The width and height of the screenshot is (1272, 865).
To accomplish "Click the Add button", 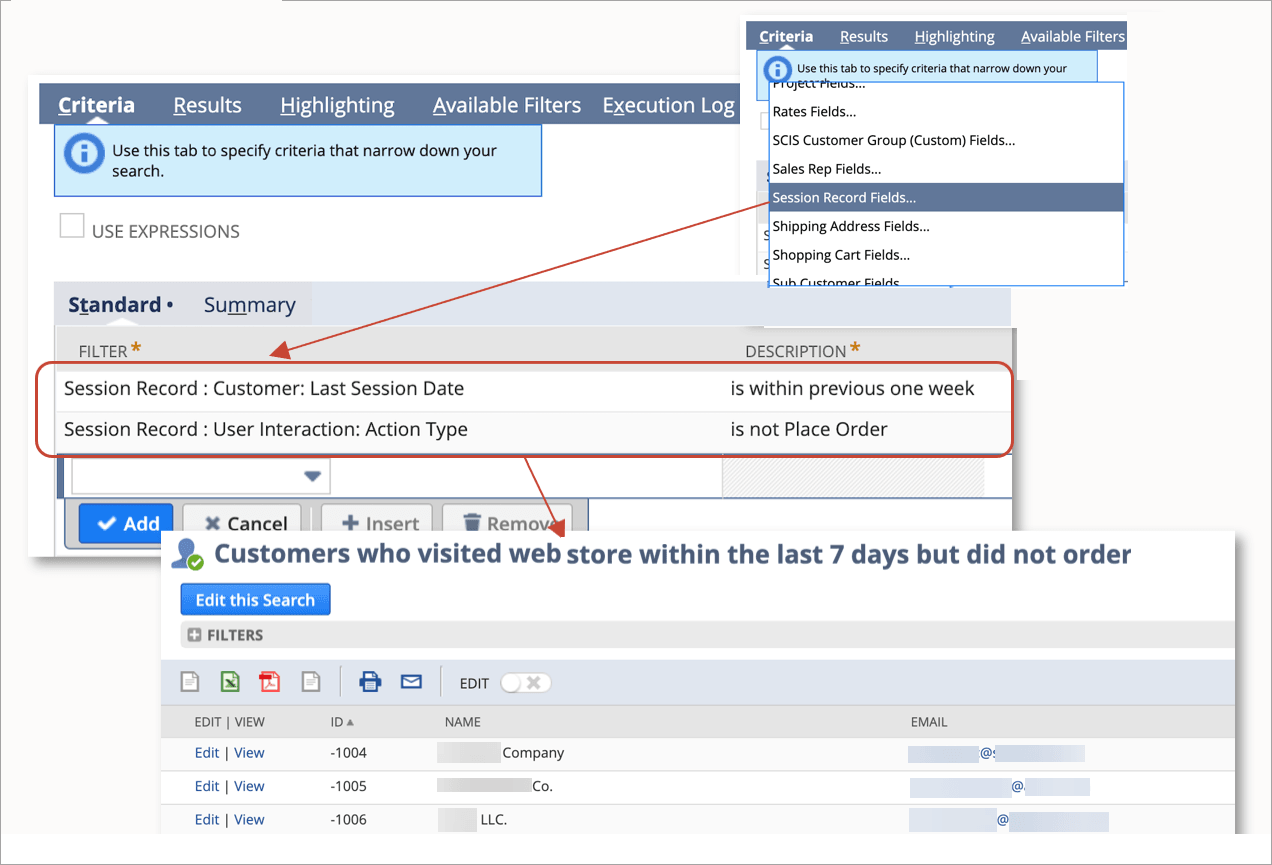I will 126,523.
